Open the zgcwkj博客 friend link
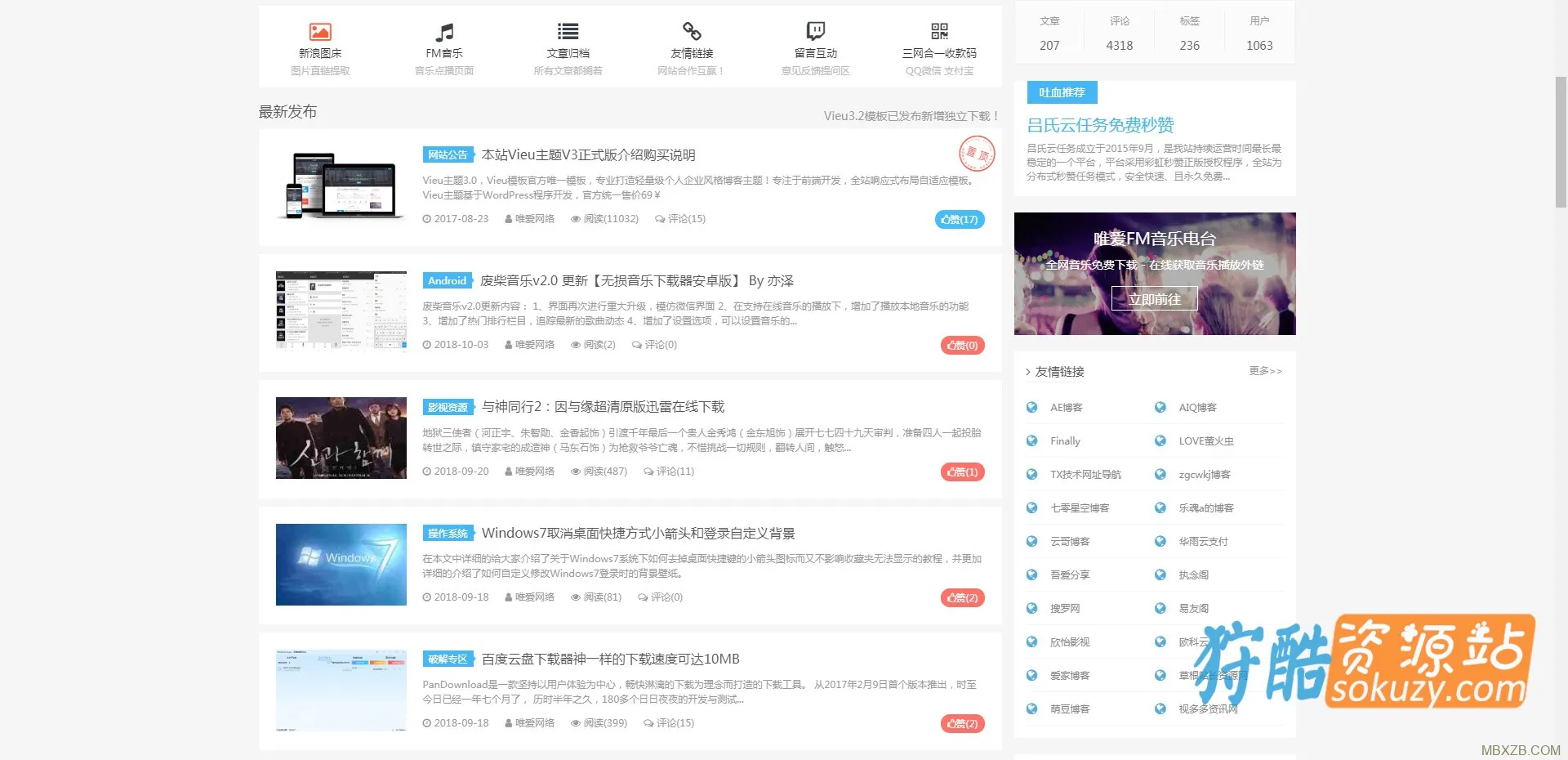 [1205, 474]
